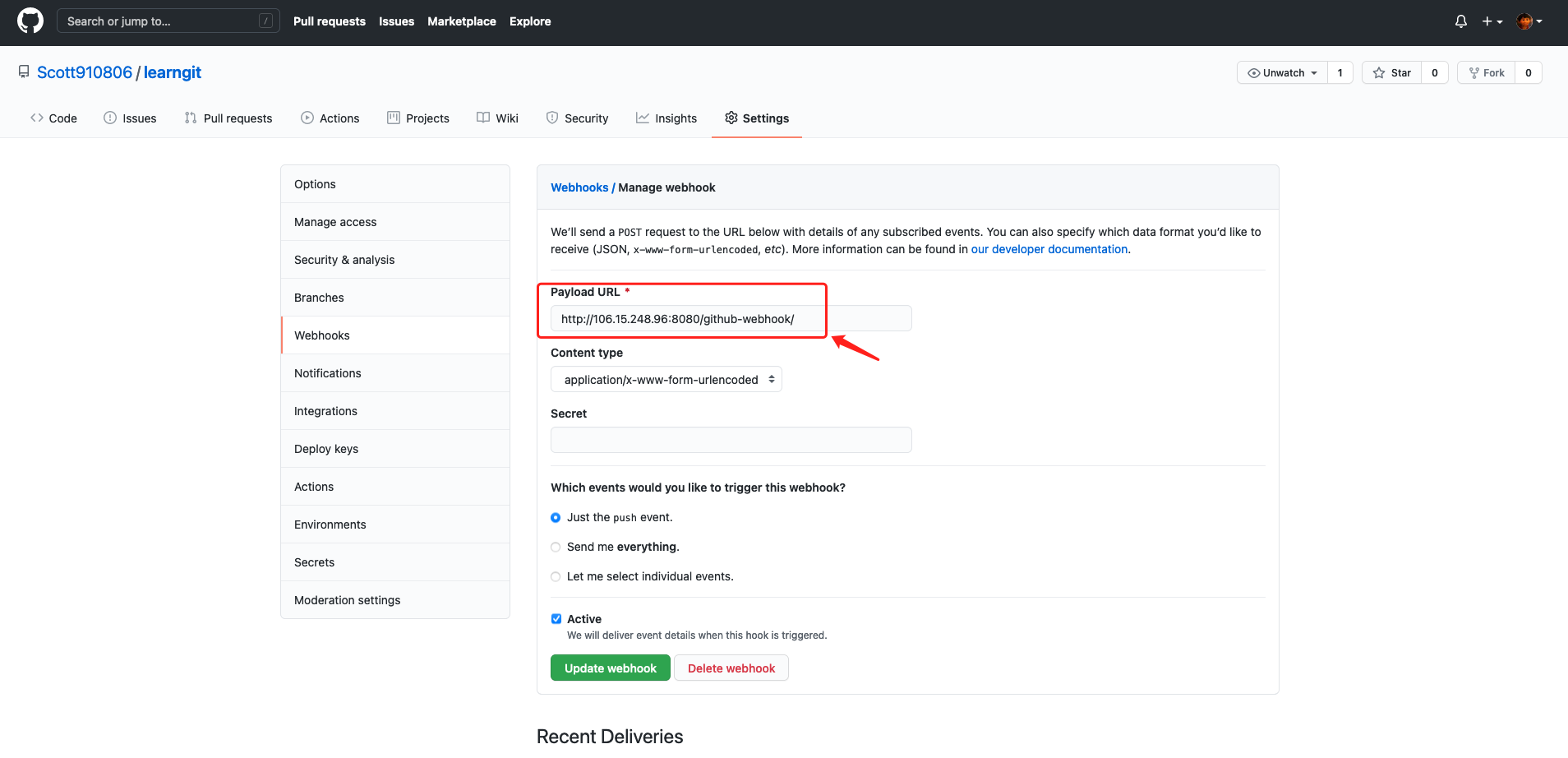Viewport: 1568px width, 758px height.
Task: Open the notifications bell
Action: 1460,21
